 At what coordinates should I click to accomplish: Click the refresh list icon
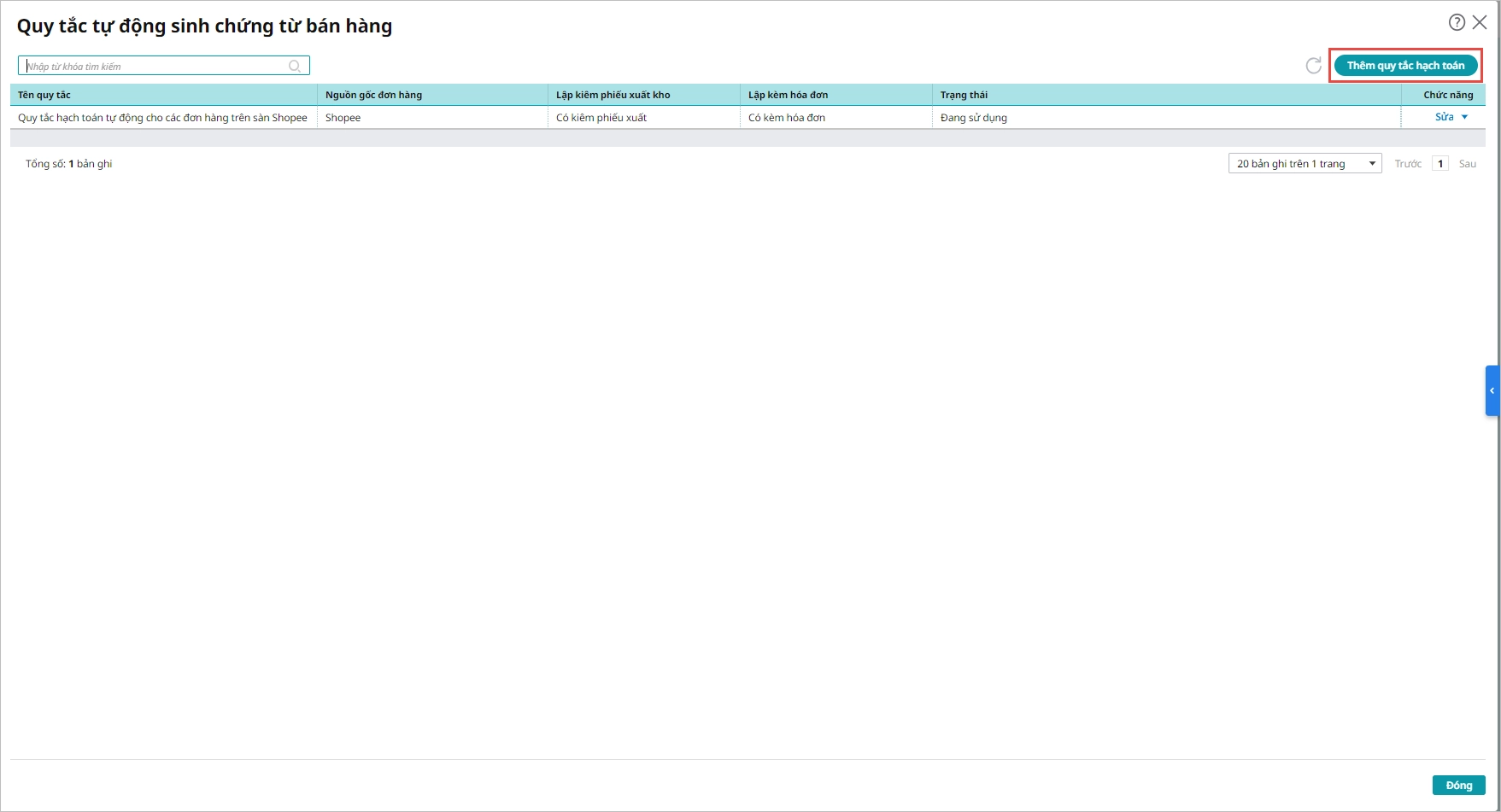(1314, 66)
